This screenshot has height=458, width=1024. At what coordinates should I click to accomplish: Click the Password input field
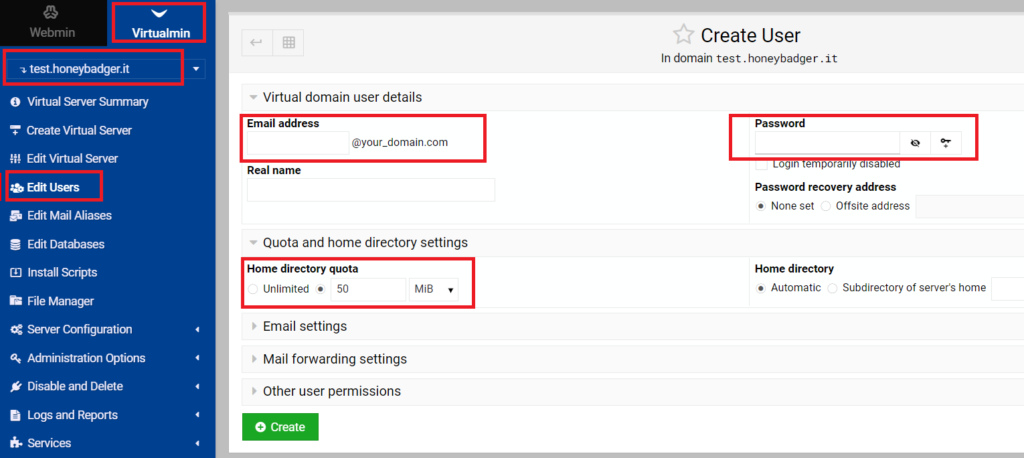[827, 142]
